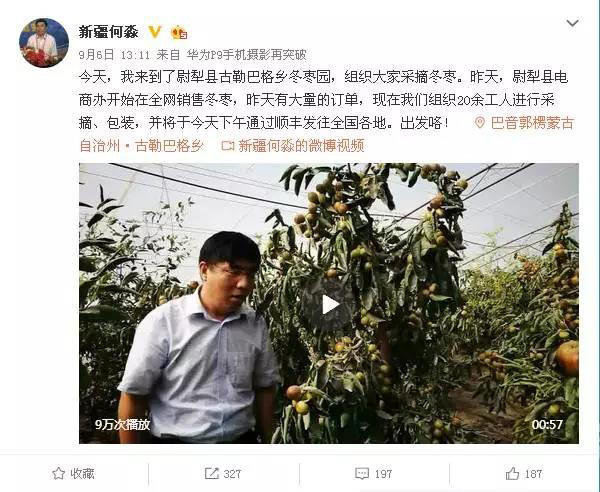The height and width of the screenshot is (492, 600).
Task: Play the jujube orchard video
Action: tap(329, 304)
